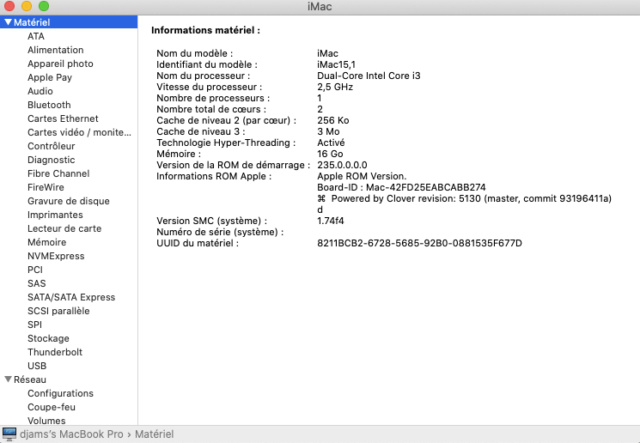Screen dimensions: 640x443
Task: Close the window with the red button
Action: 9,6
